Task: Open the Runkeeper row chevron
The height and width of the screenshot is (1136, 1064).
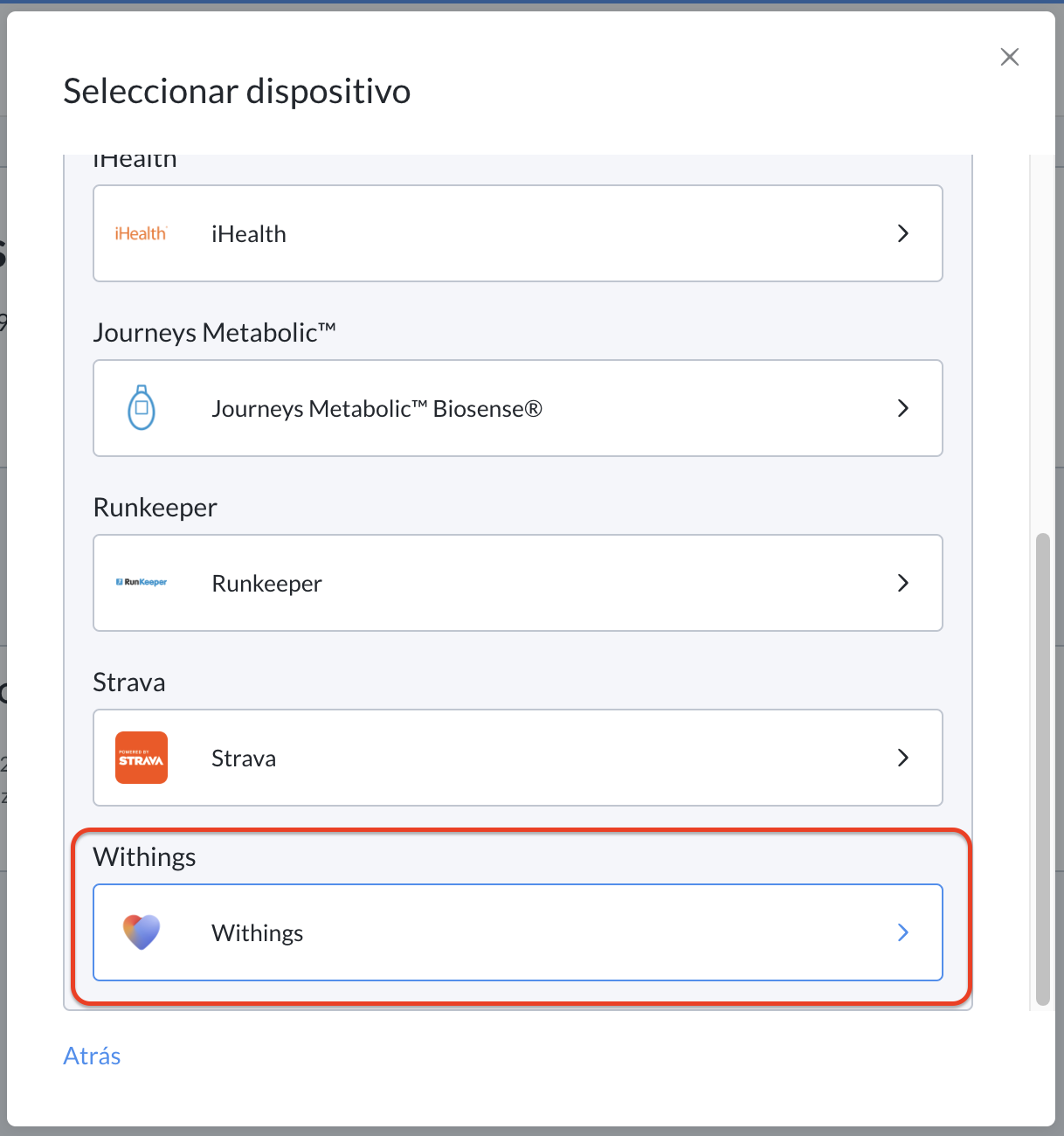Action: point(903,583)
